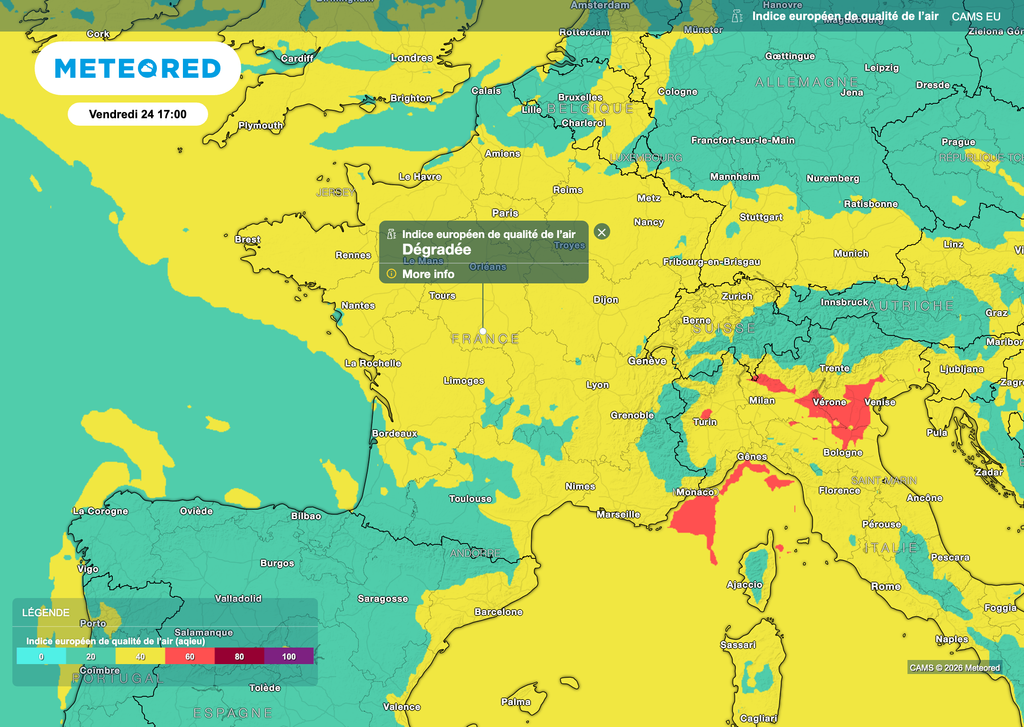
Task: Click the More info link in popup
Action: tap(428, 274)
